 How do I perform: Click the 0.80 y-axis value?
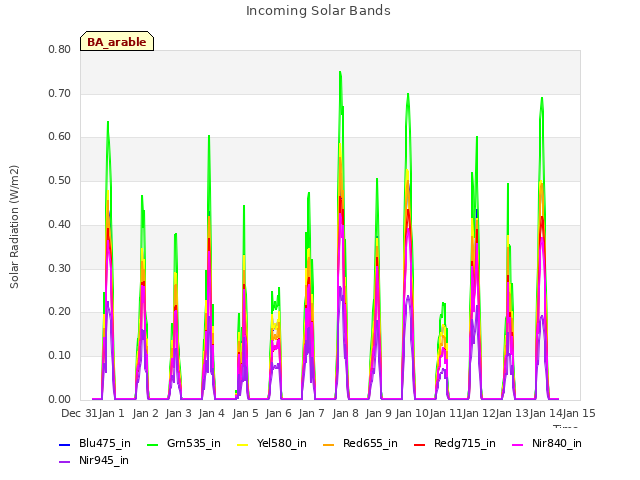[60, 49]
